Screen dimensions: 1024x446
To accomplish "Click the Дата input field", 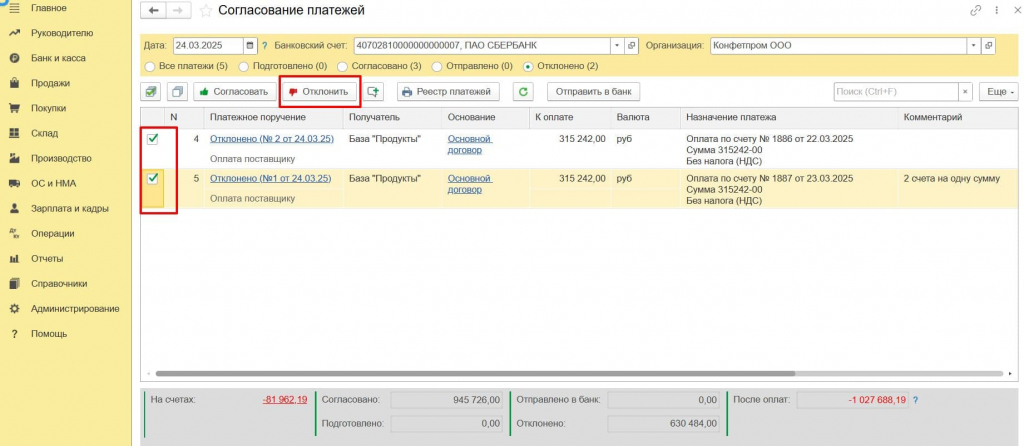I will click(208, 46).
